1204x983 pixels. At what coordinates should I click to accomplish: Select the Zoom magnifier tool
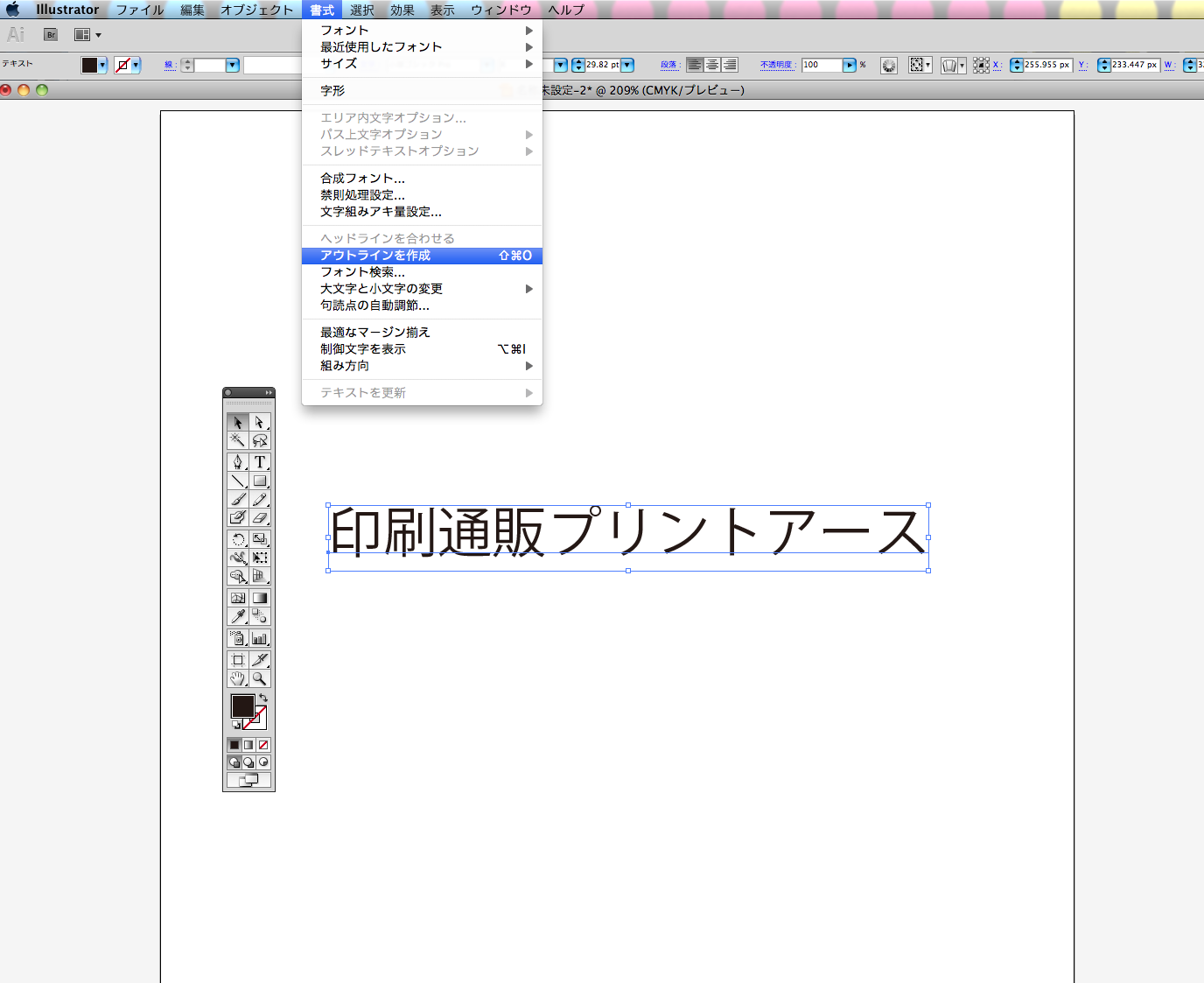pos(260,678)
